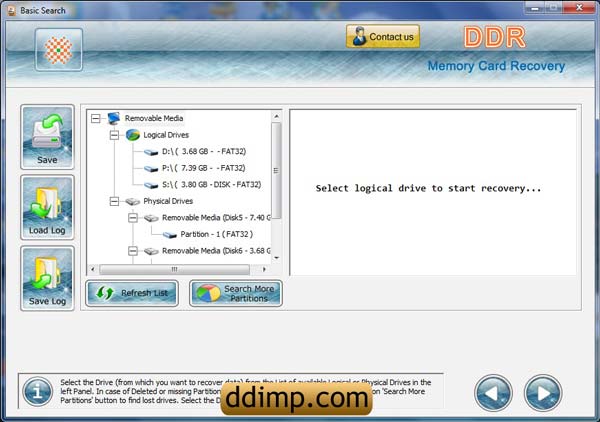Go to previous step with back arrow
Screen dimensions: 600x422
493,393
